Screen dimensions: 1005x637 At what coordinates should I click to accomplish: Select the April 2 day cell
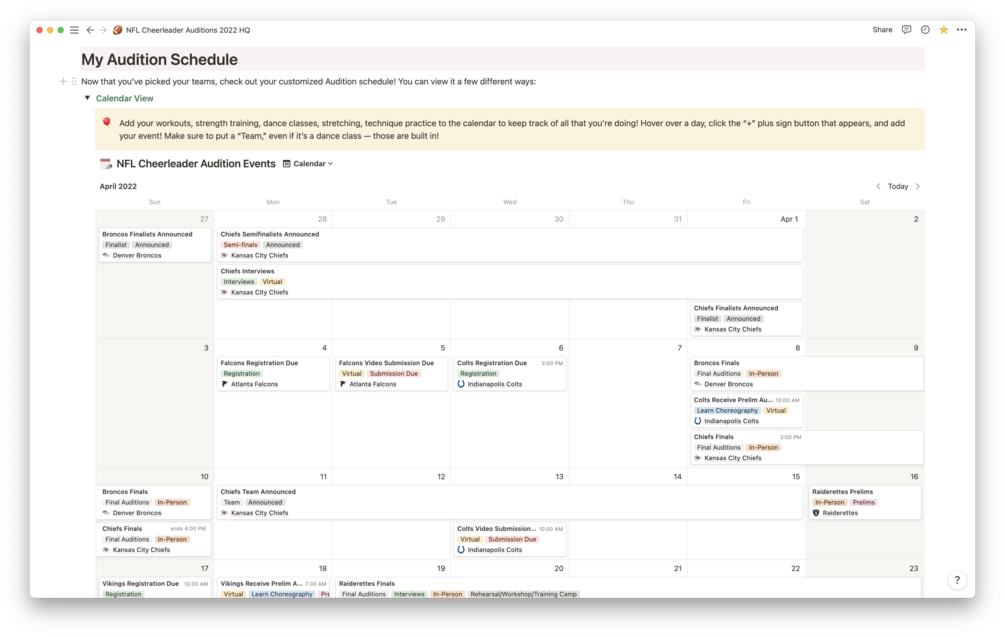[x=865, y=275]
